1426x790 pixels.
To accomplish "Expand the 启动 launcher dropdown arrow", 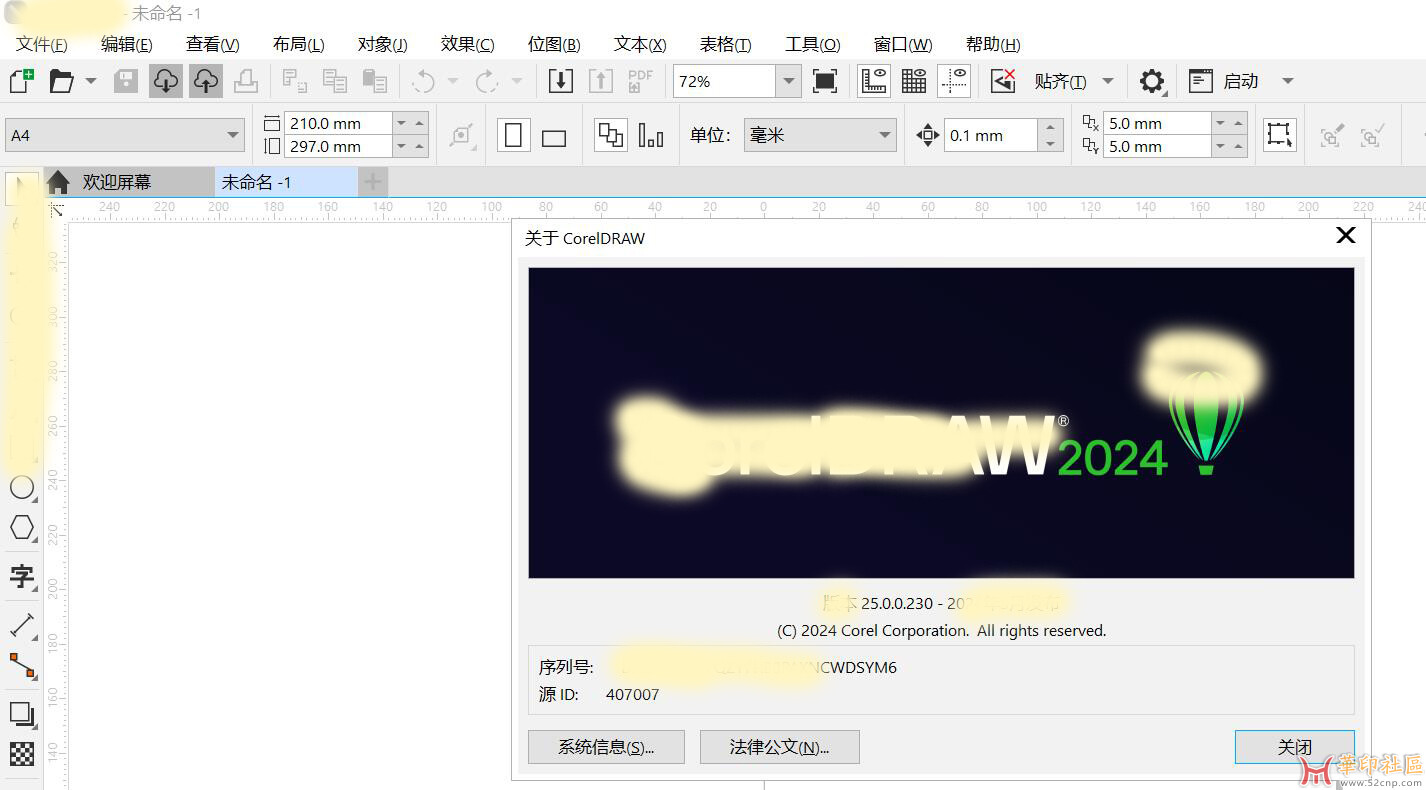I will [x=1288, y=81].
